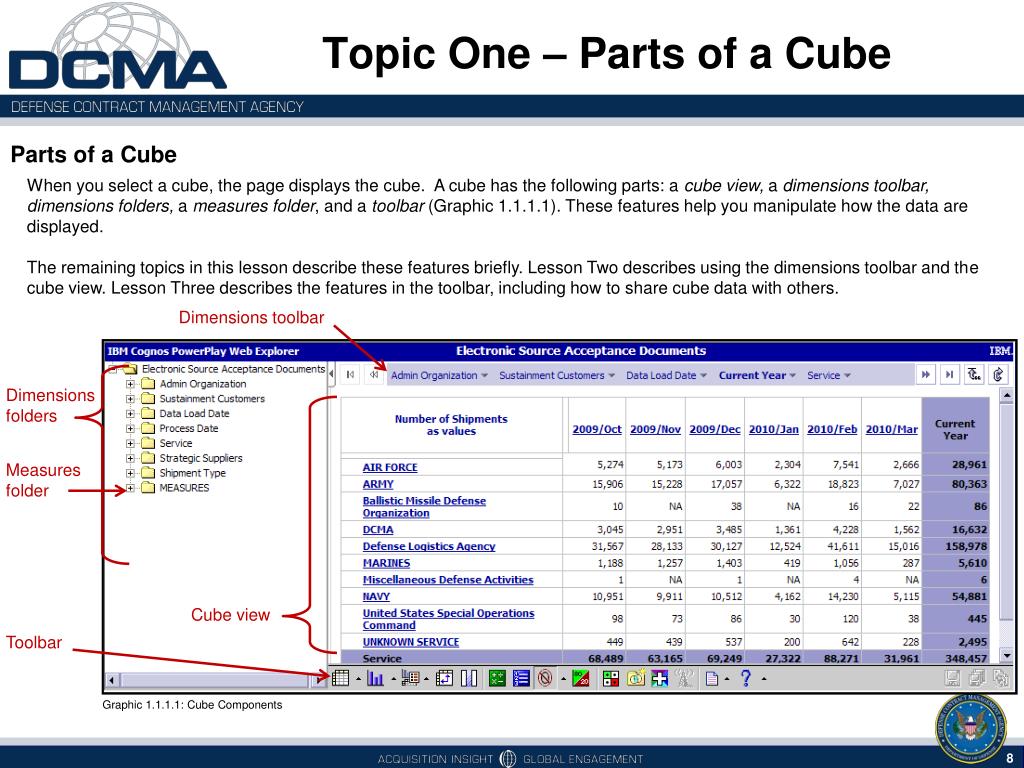The image size is (1024, 768).
Task: Click the first-page arrow in dimensions toolbar
Action: pos(351,375)
